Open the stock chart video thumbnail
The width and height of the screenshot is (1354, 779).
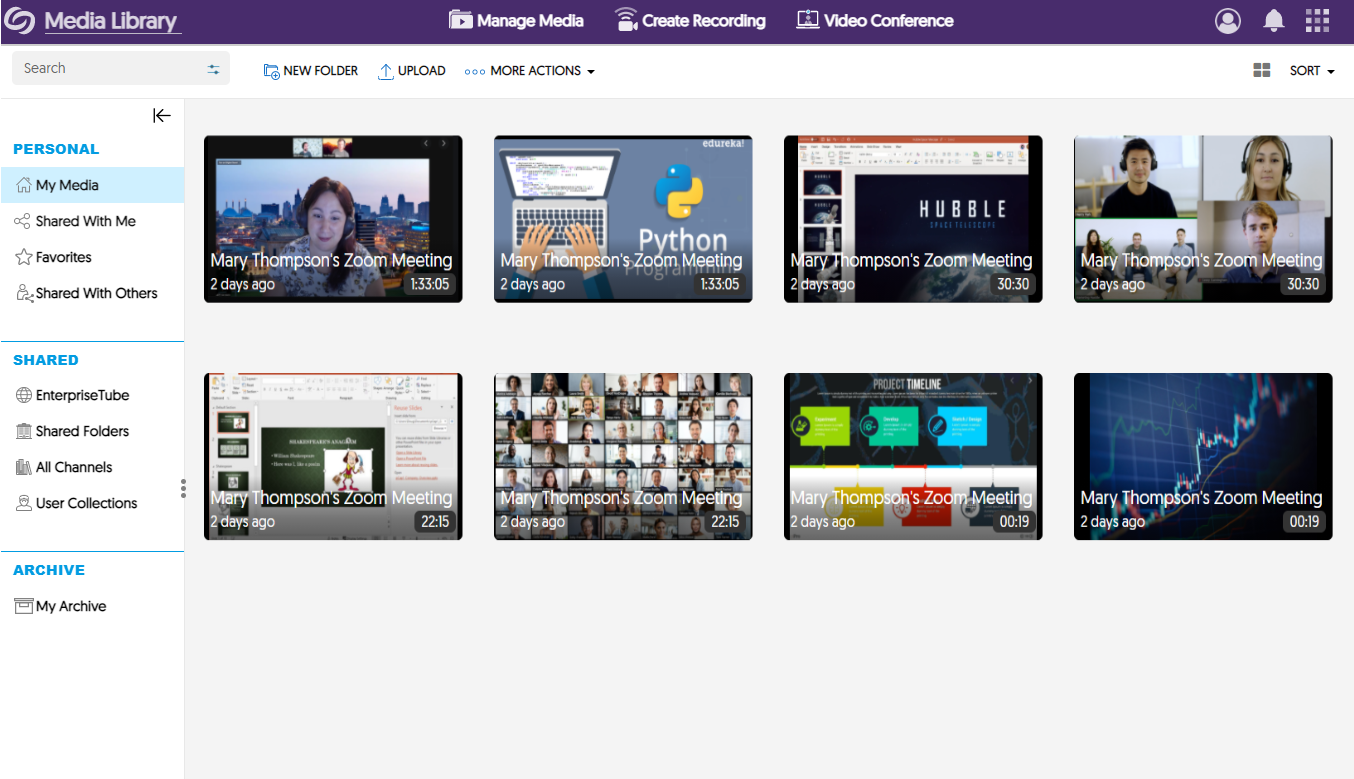pyautogui.click(x=1203, y=457)
